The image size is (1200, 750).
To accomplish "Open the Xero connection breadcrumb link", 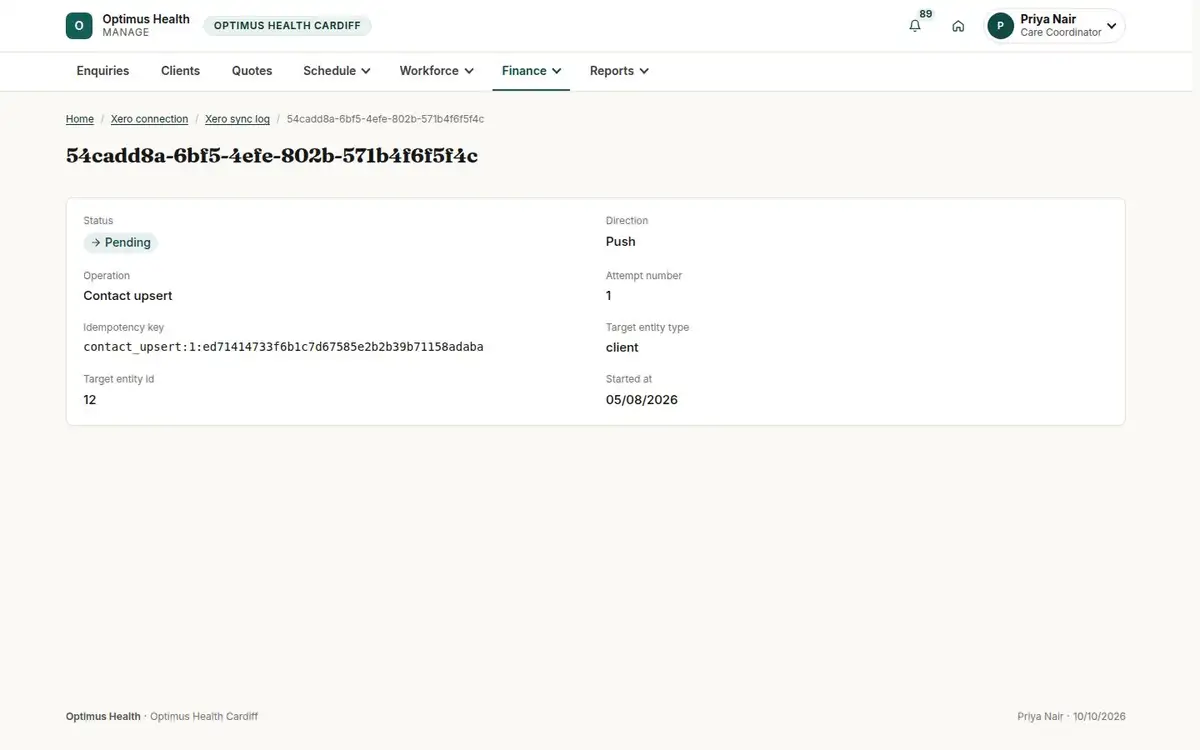I will click(149, 119).
